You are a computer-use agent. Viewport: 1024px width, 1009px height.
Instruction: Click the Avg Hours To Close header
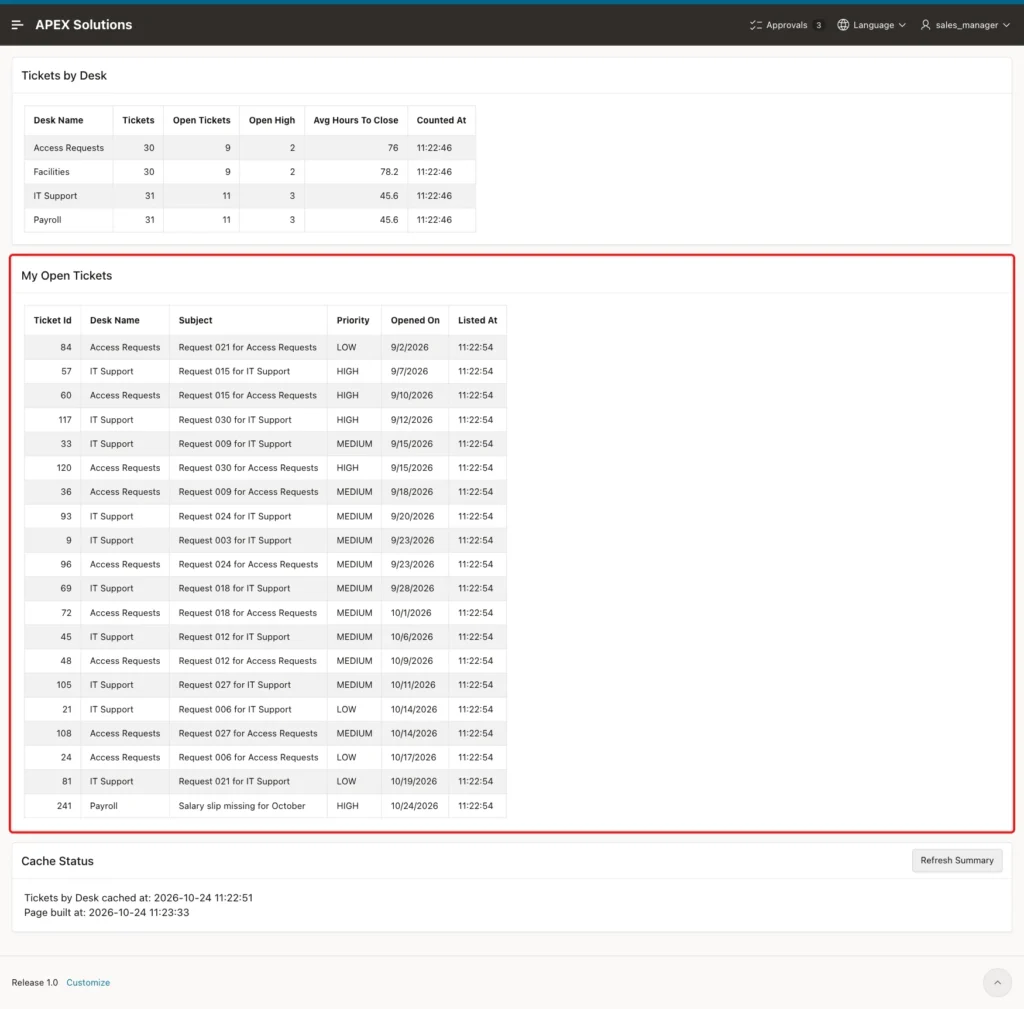point(356,120)
